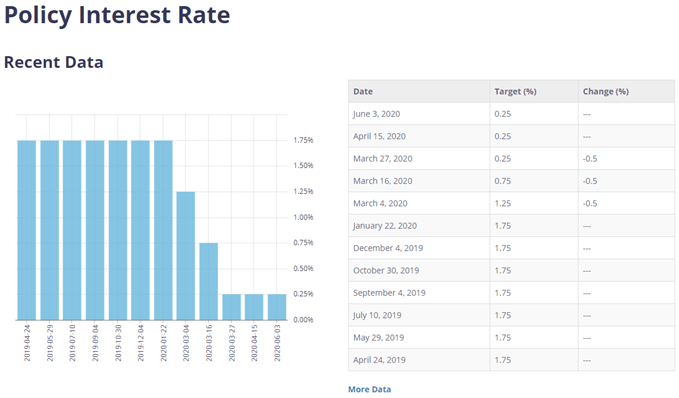
Task: Click the Date column header
Action: [x=419, y=91]
